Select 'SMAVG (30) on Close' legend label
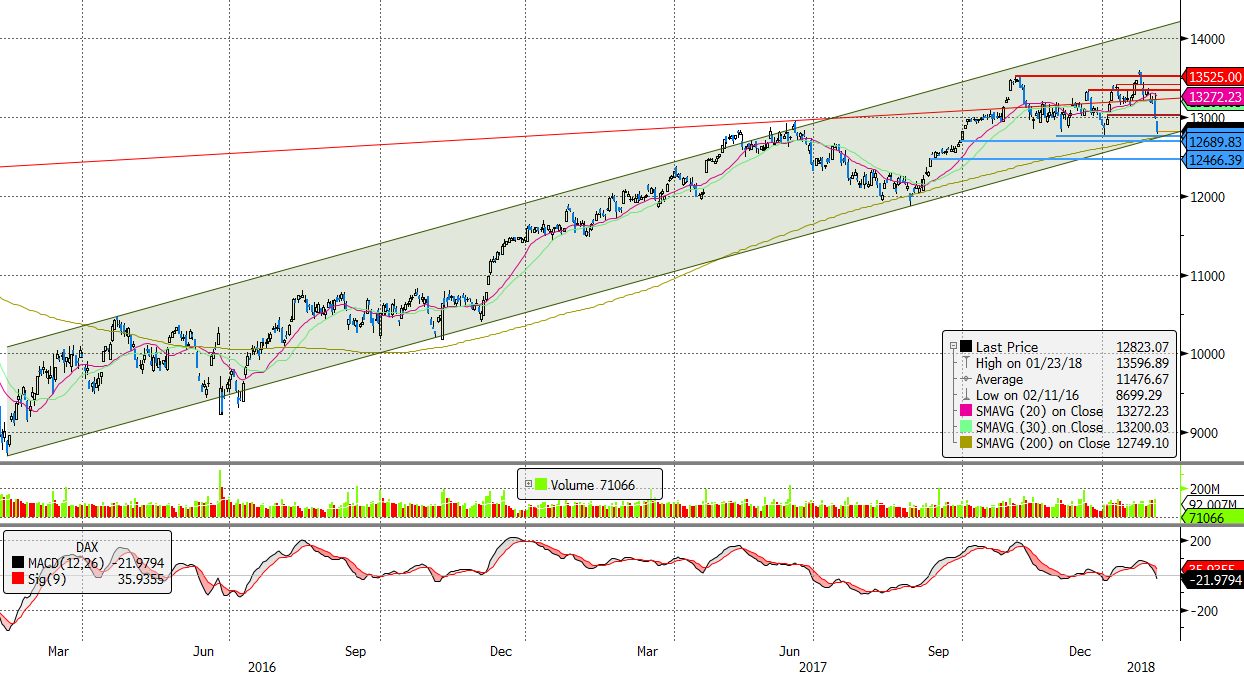This screenshot has width=1244, height=678. point(1039,427)
